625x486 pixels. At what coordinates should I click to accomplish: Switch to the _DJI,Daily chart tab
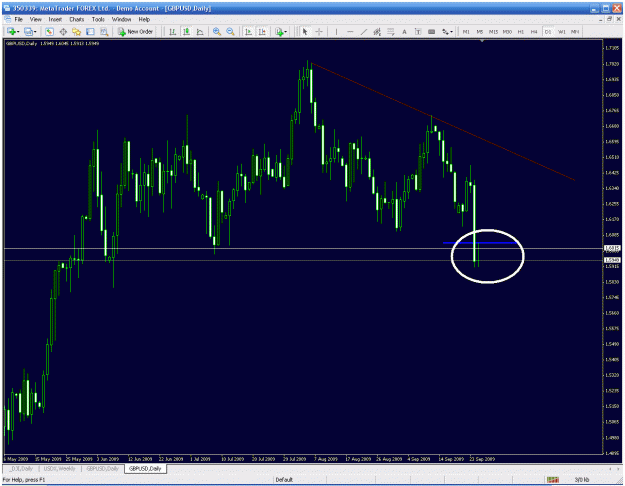pyautogui.click(x=22, y=468)
